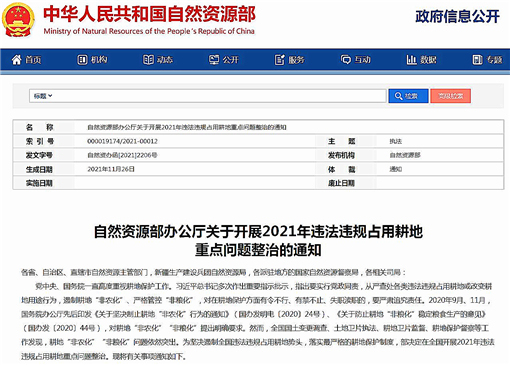Click the 实施日期 field label

[39, 183]
